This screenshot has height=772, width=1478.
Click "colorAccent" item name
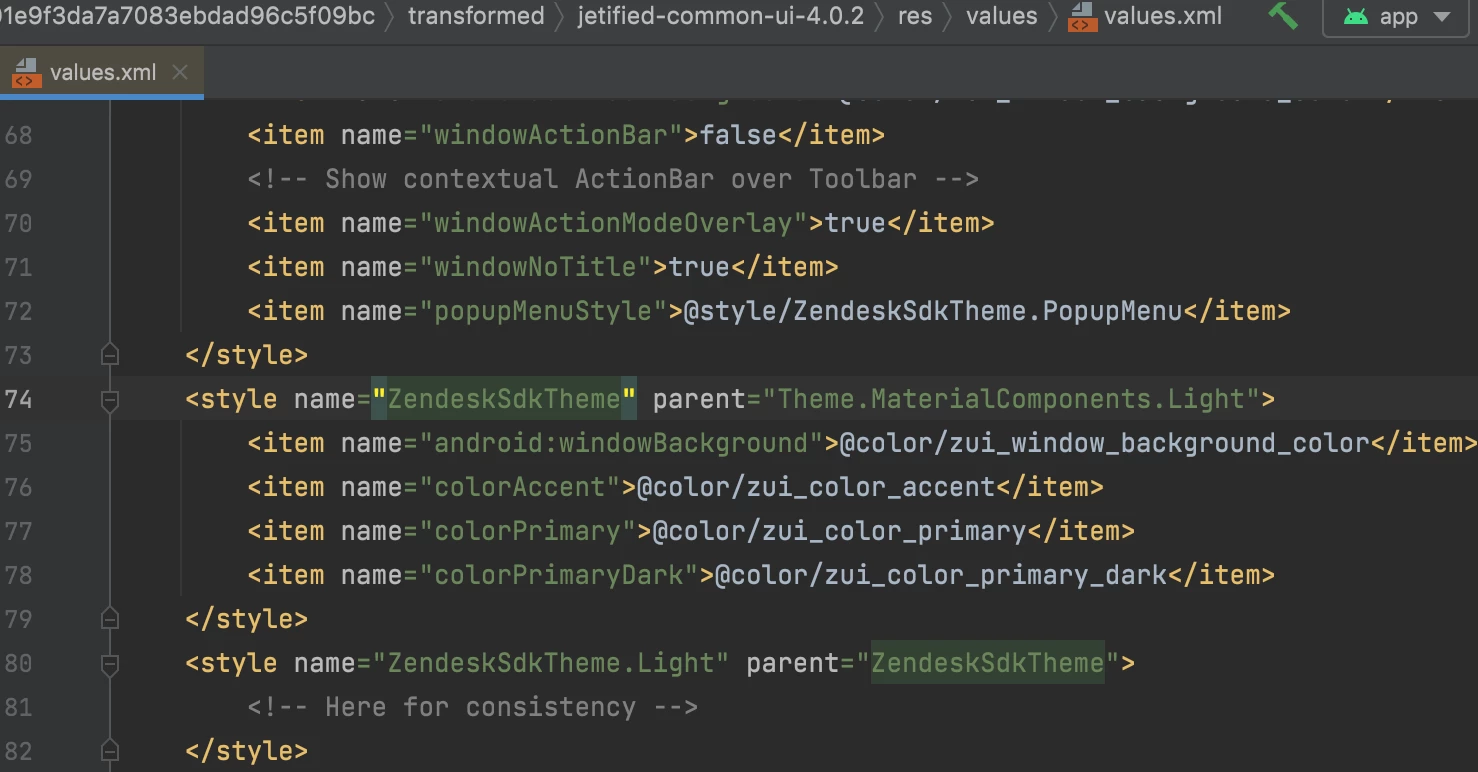[520, 487]
